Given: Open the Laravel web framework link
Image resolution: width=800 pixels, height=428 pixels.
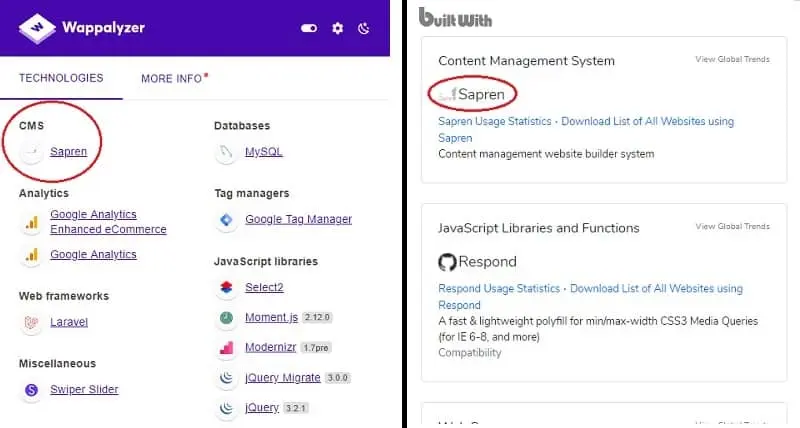Looking at the screenshot, I should pyautogui.click(x=69, y=322).
